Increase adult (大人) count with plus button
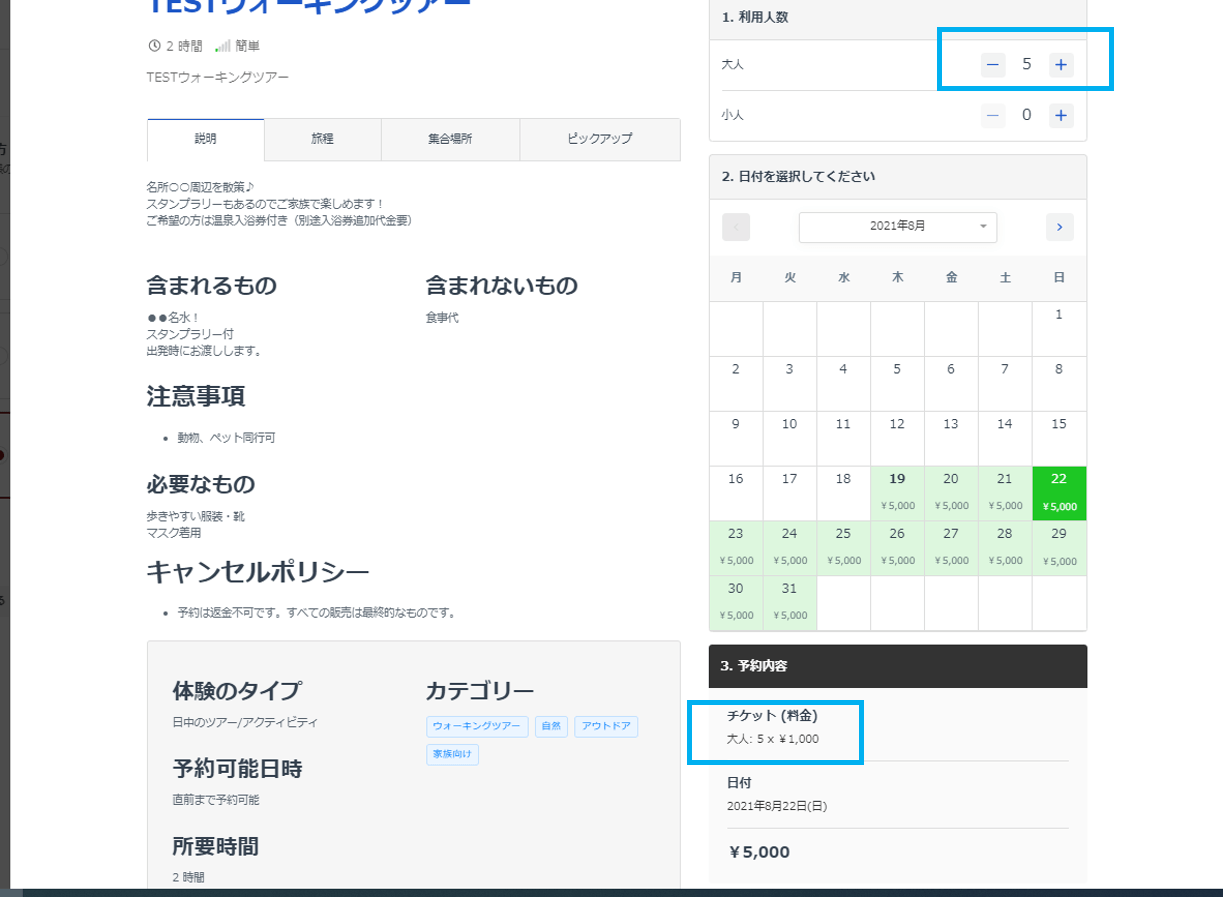This screenshot has height=897, width=1223. coord(1061,65)
